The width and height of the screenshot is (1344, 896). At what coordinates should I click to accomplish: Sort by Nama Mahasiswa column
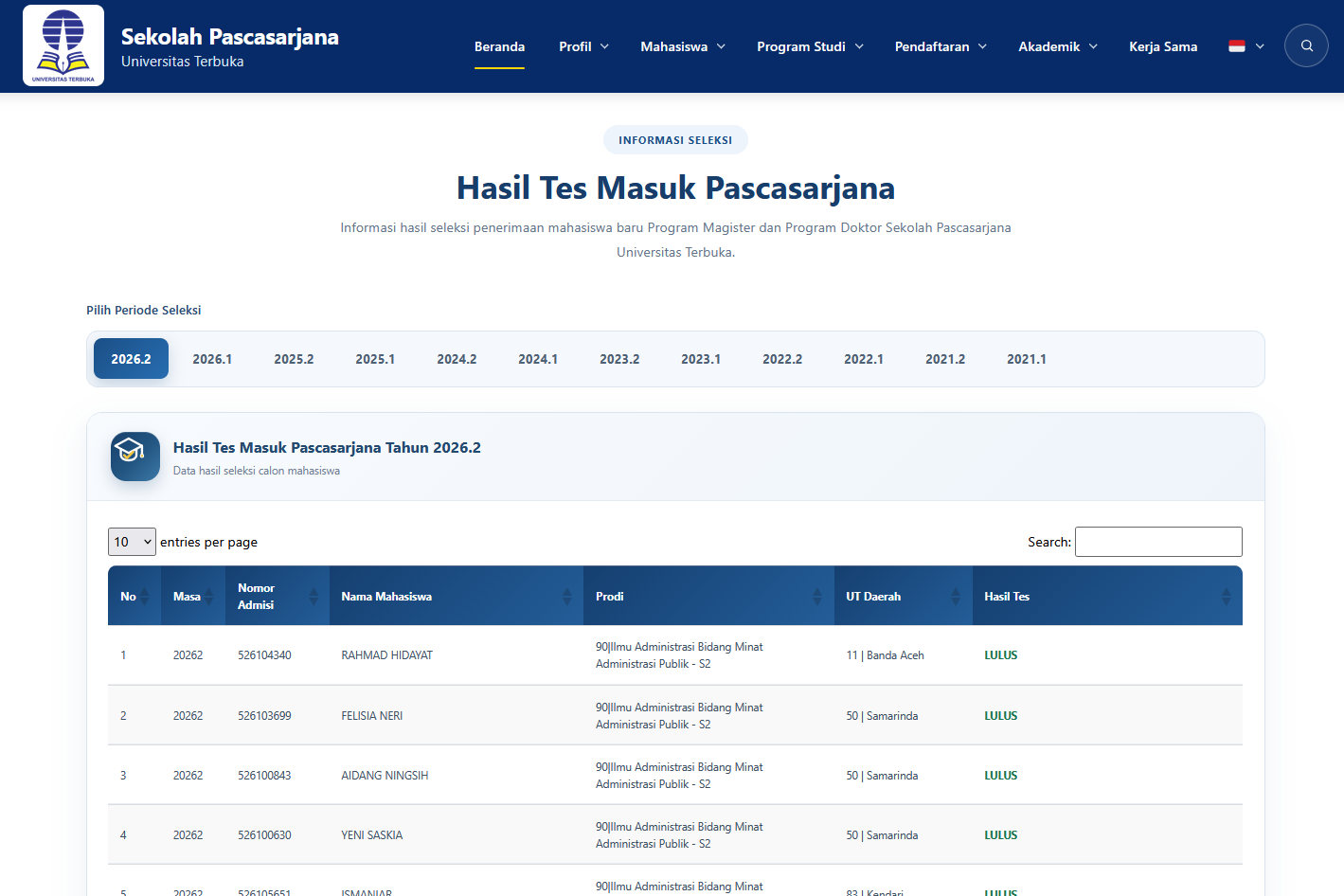[x=457, y=597]
